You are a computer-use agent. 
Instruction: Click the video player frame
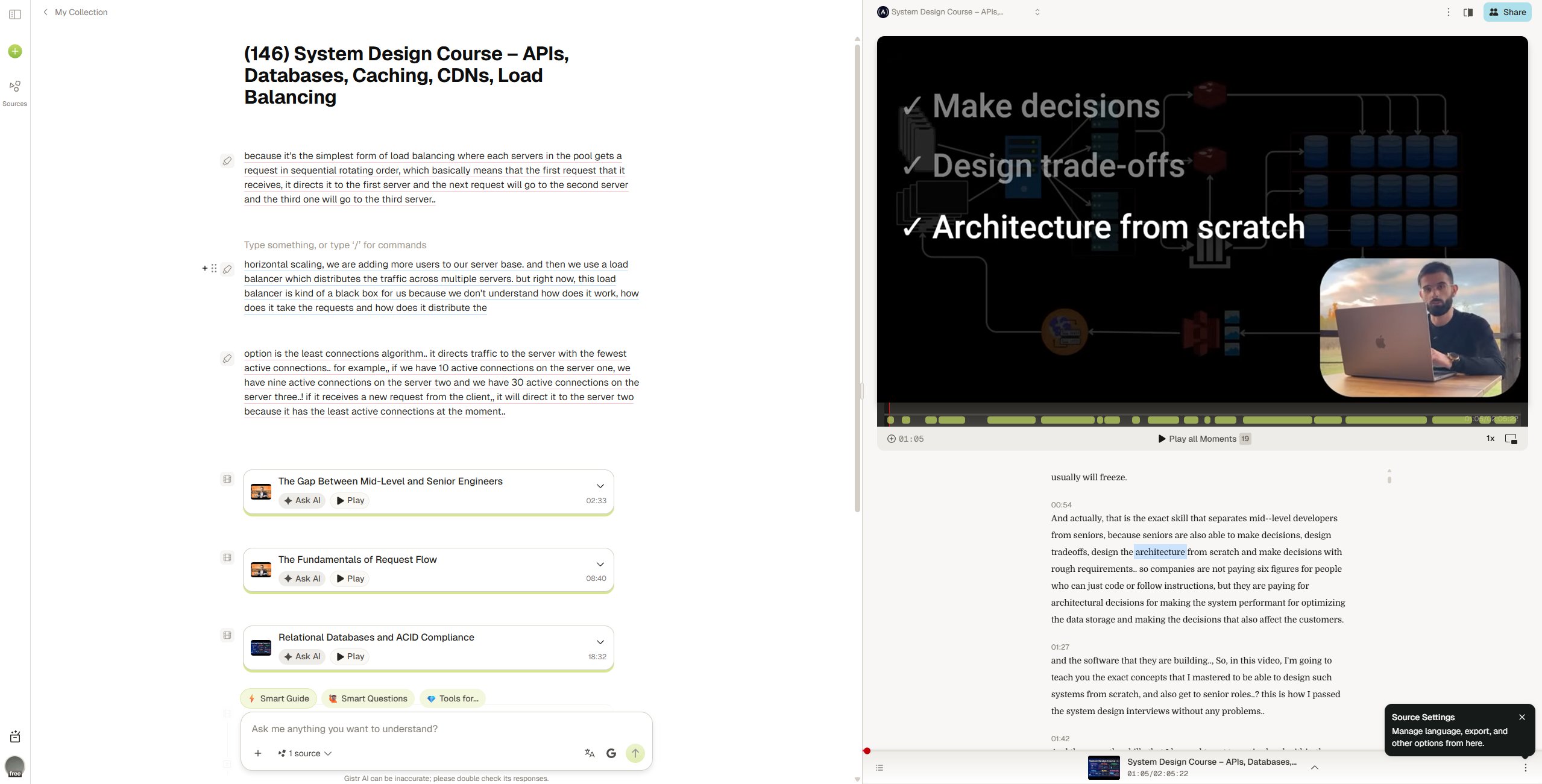pyautogui.click(x=1202, y=219)
